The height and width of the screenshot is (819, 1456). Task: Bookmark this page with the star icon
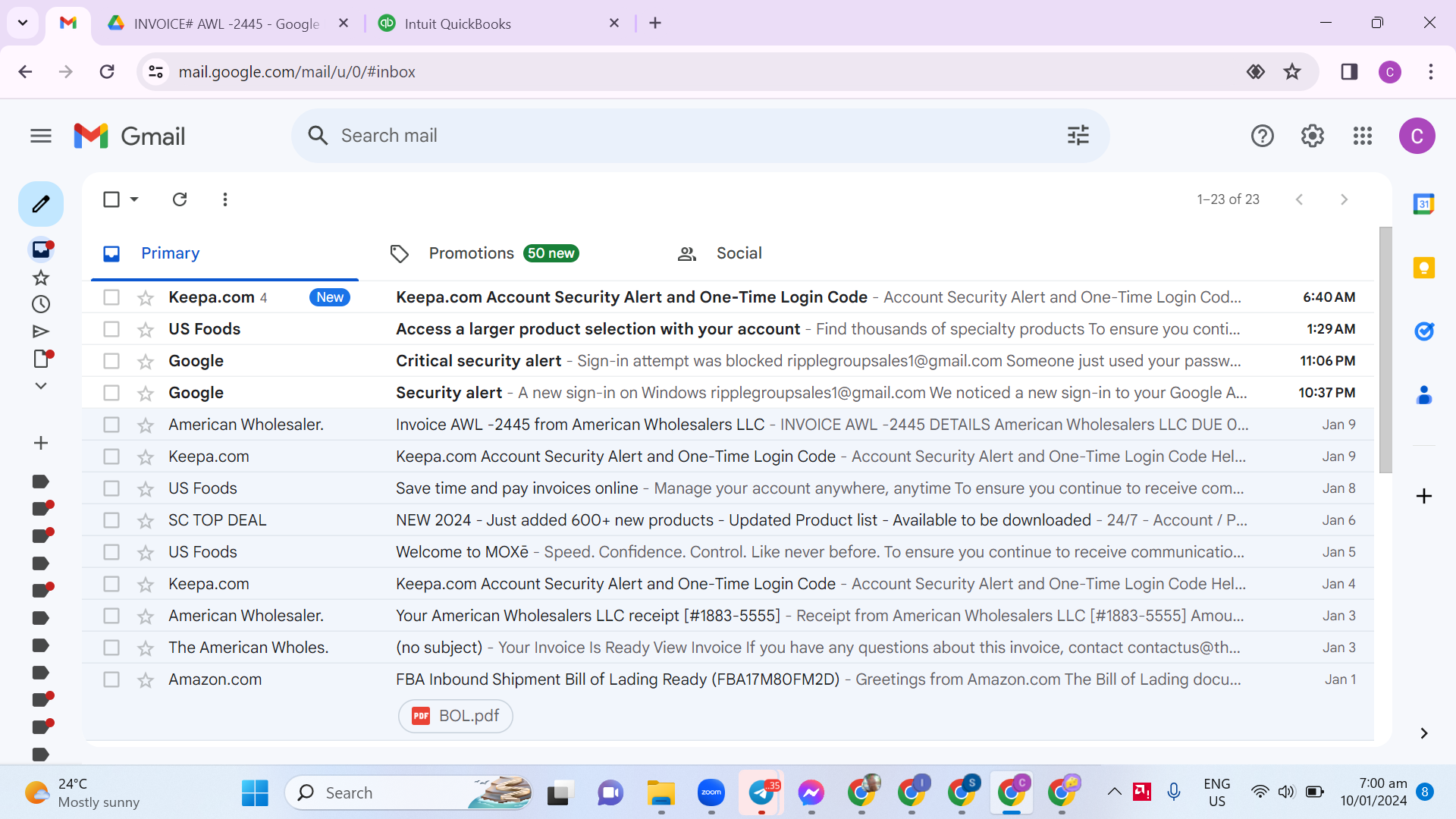(1292, 71)
